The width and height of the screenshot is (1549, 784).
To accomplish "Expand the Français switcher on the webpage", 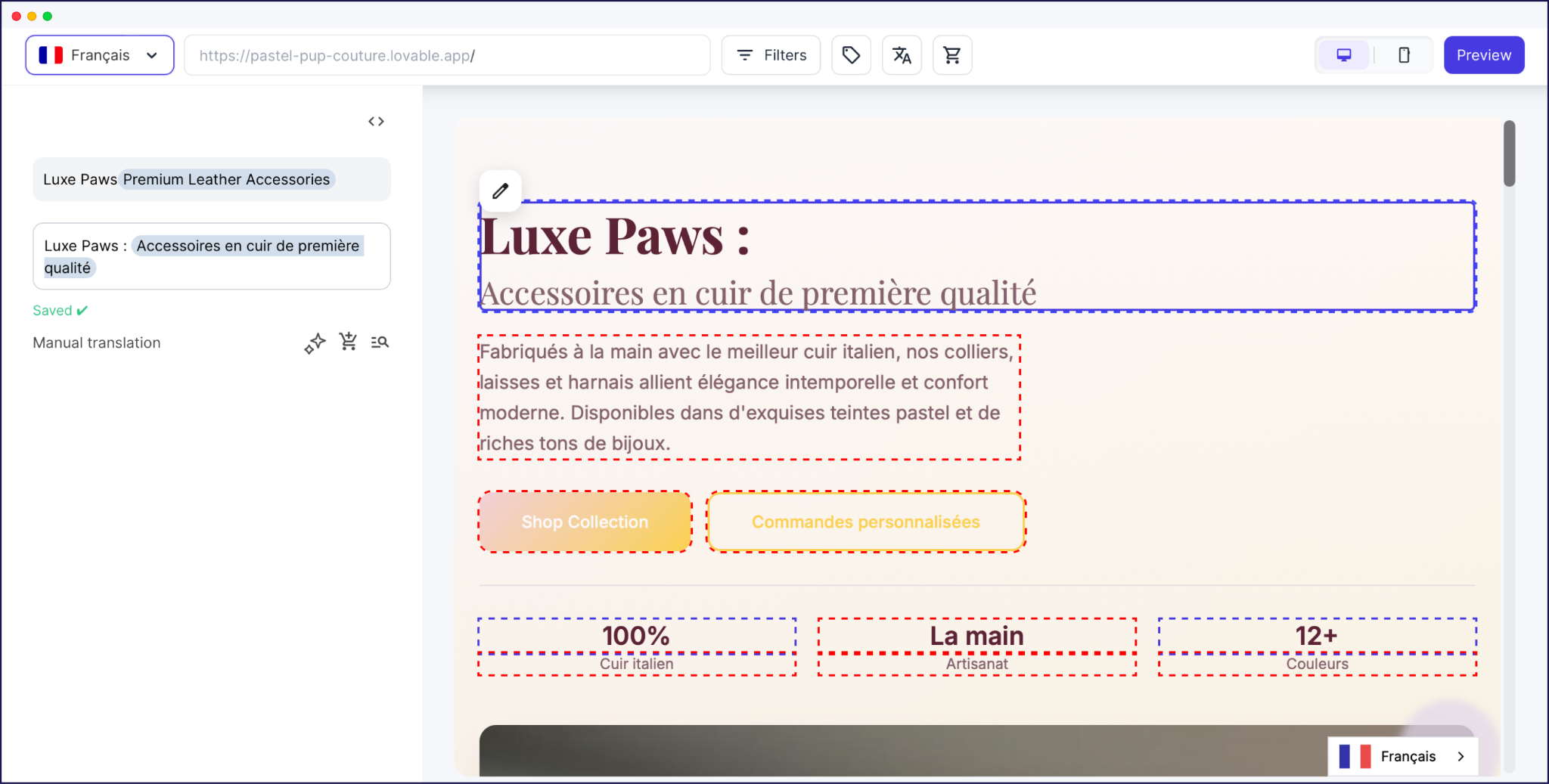I will [1403, 756].
